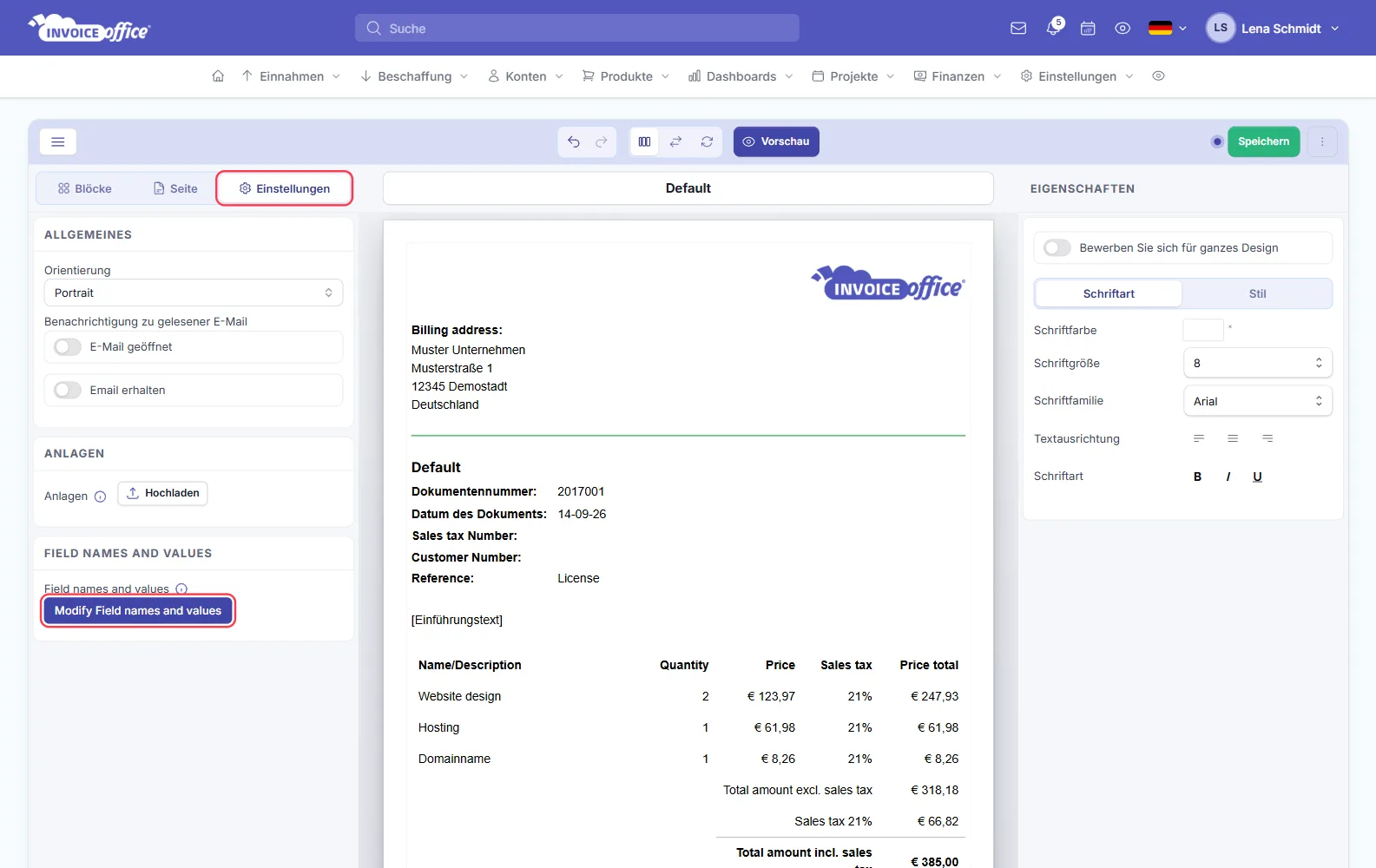1376x868 pixels.
Task: Expand Produkte menu
Action: (x=626, y=76)
